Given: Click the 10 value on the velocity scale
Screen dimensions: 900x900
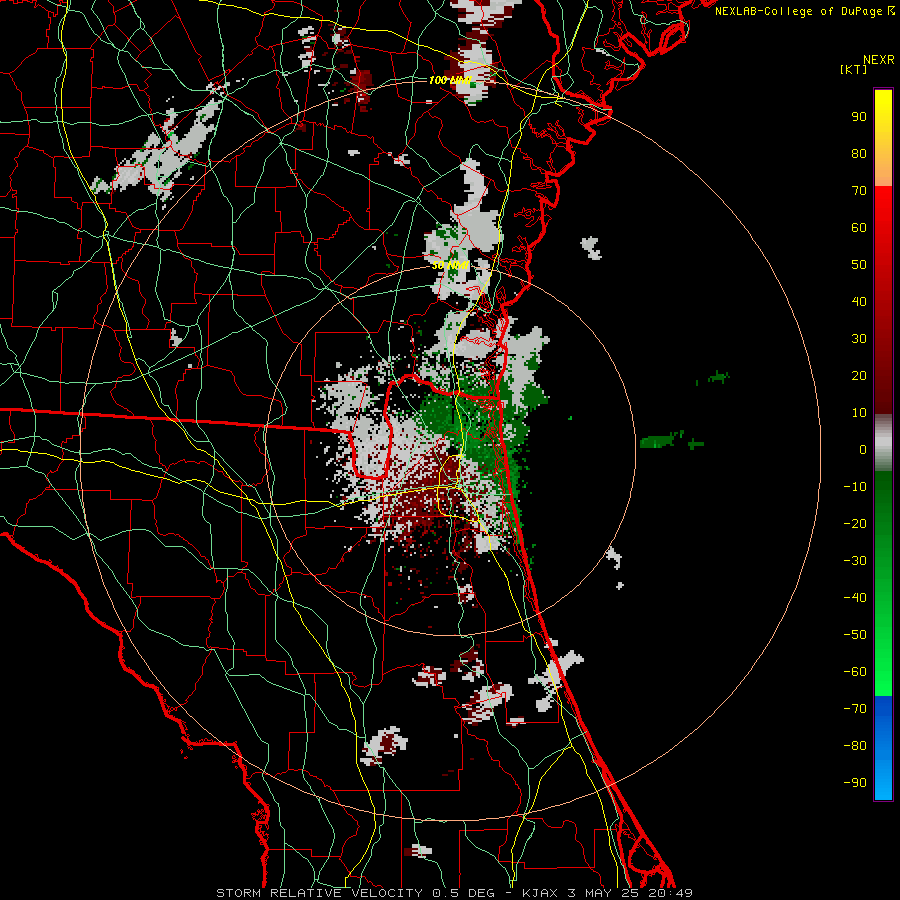Looking at the screenshot, I should point(859,413).
